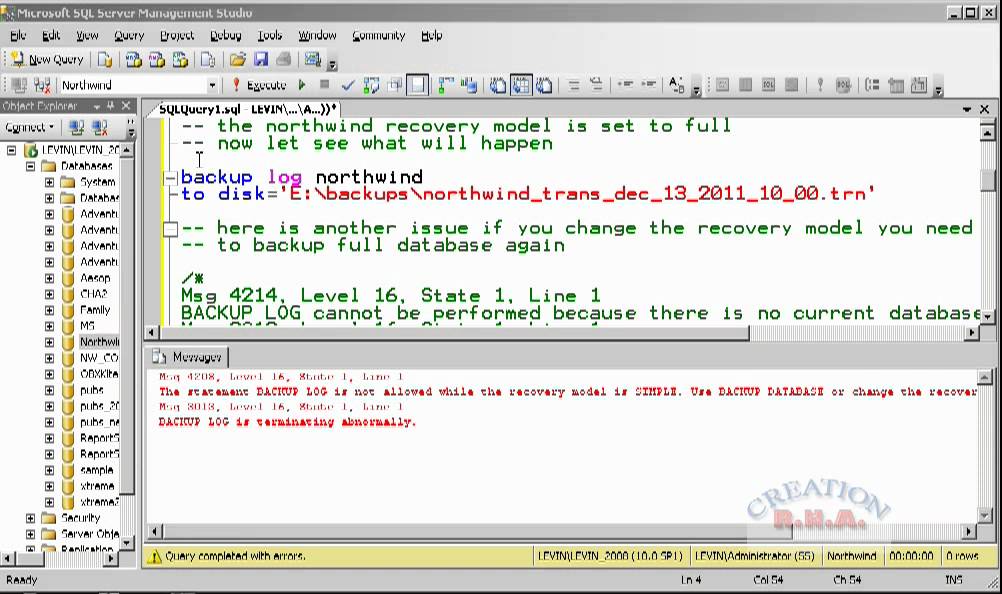Click the Decrease Indent icon
The width and height of the screenshot is (1002, 594).
[625, 84]
